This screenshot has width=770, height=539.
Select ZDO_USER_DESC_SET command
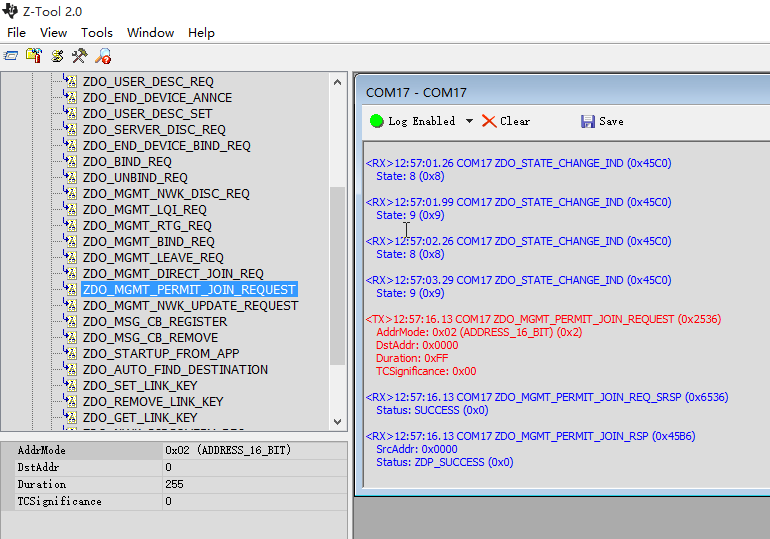point(147,113)
